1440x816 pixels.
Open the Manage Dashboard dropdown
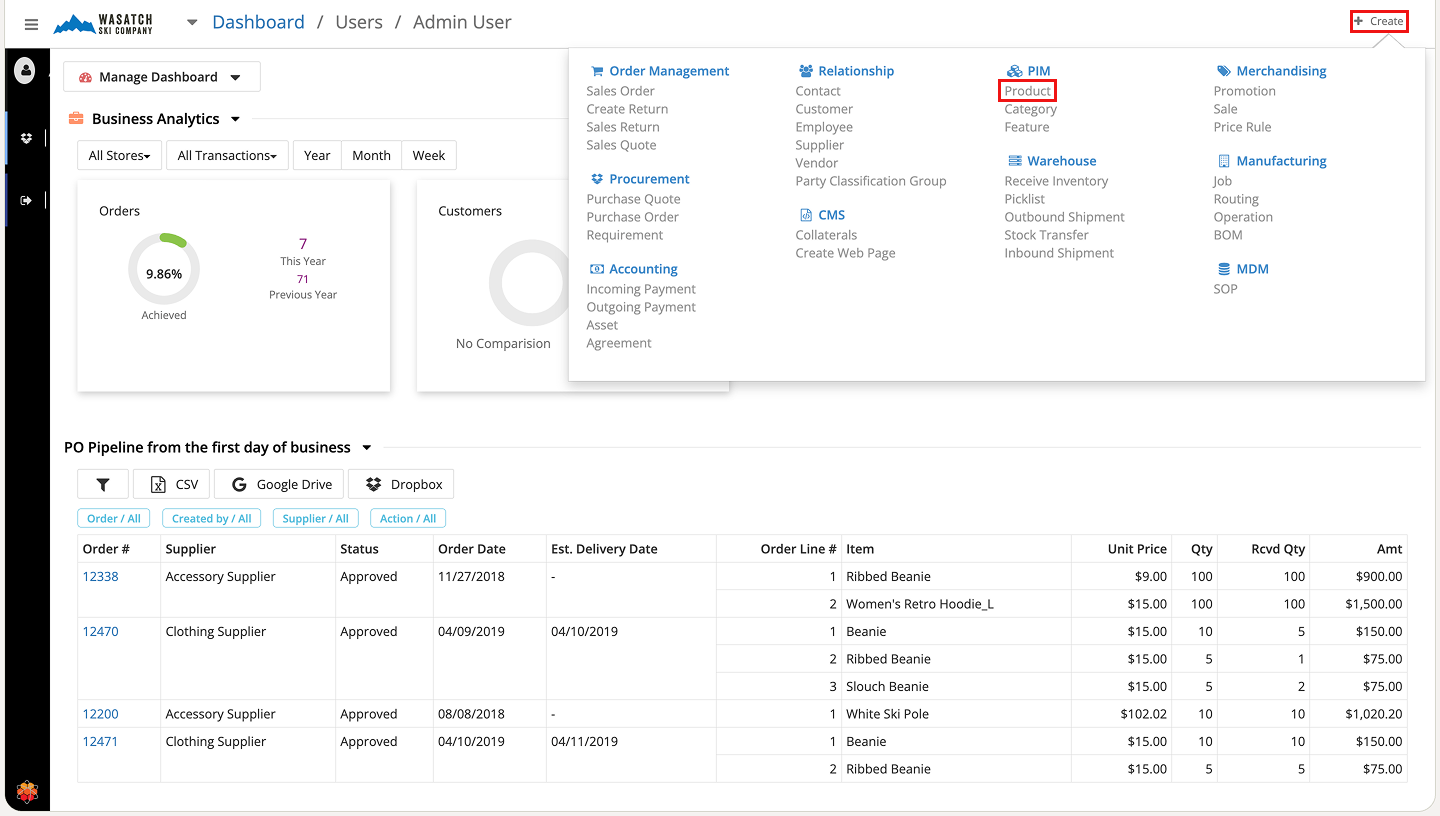pos(161,77)
